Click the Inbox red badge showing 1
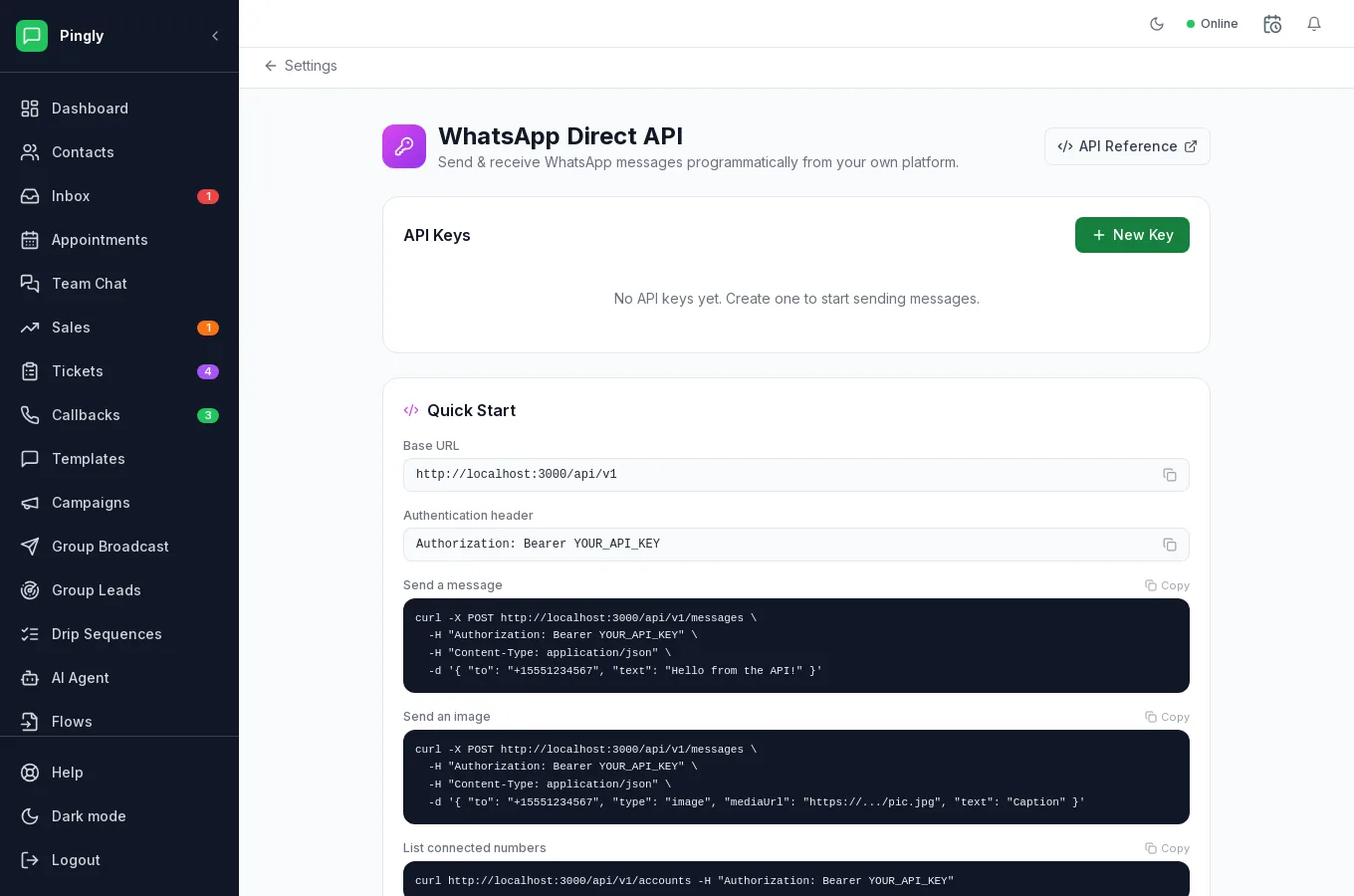Screen dimensions: 1354x896 pyautogui.click(x=208, y=196)
